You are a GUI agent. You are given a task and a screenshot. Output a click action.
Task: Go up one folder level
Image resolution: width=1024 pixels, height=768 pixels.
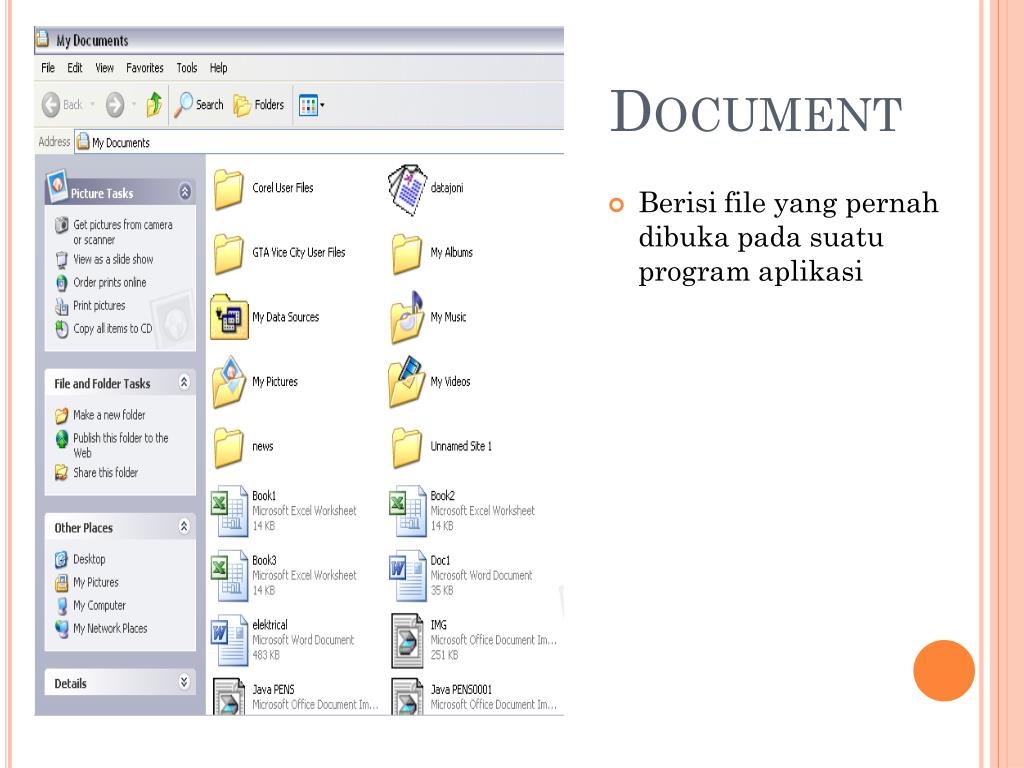[x=154, y=104]
